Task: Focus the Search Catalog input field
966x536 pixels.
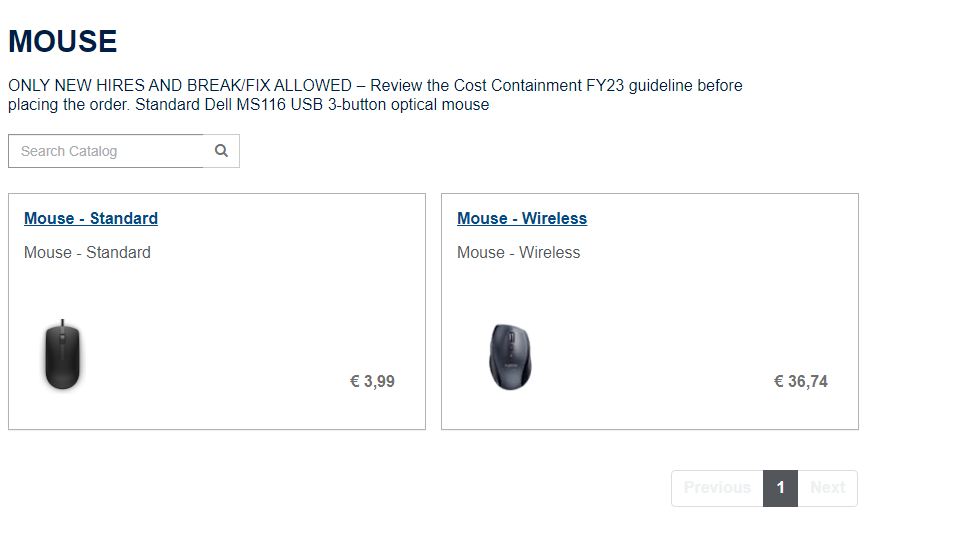Action: tap(106, 151)
